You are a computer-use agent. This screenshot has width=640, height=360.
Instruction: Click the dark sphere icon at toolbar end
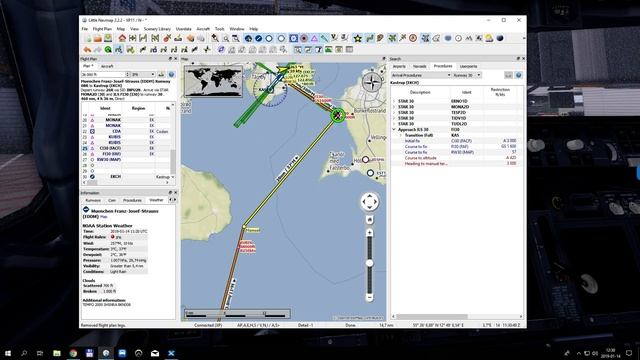coord(500,38)
